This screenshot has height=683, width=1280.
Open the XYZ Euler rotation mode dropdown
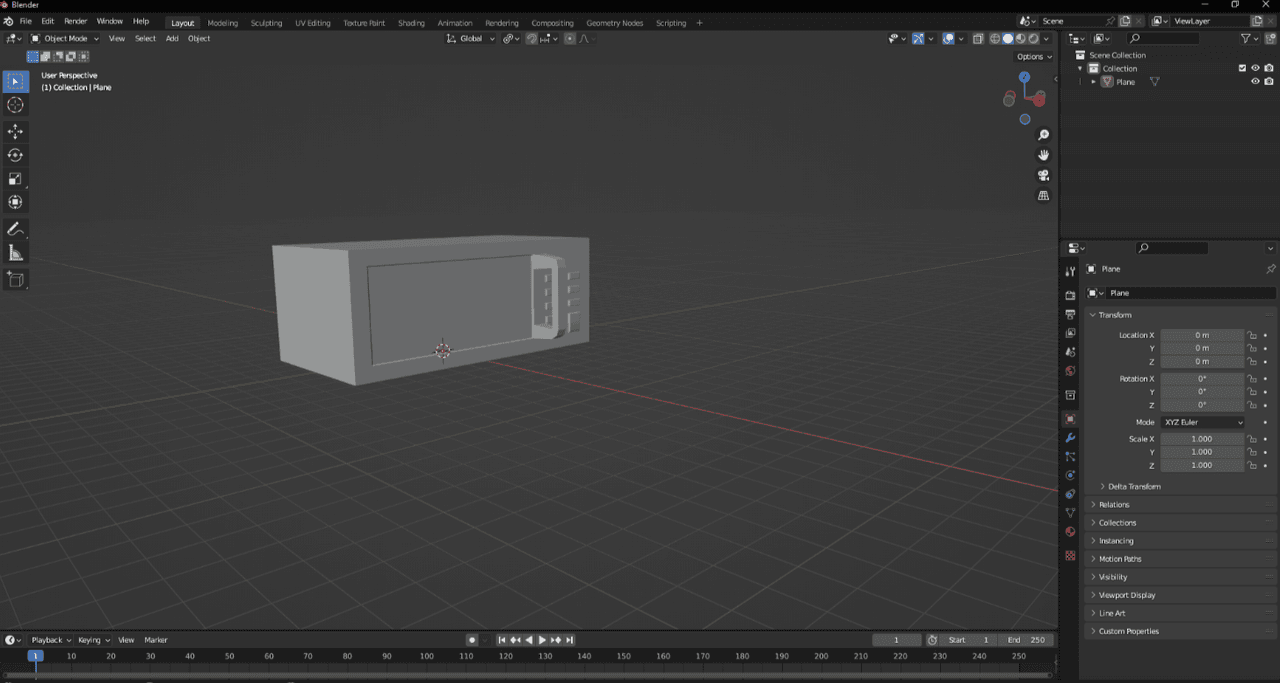[1203, 422]
